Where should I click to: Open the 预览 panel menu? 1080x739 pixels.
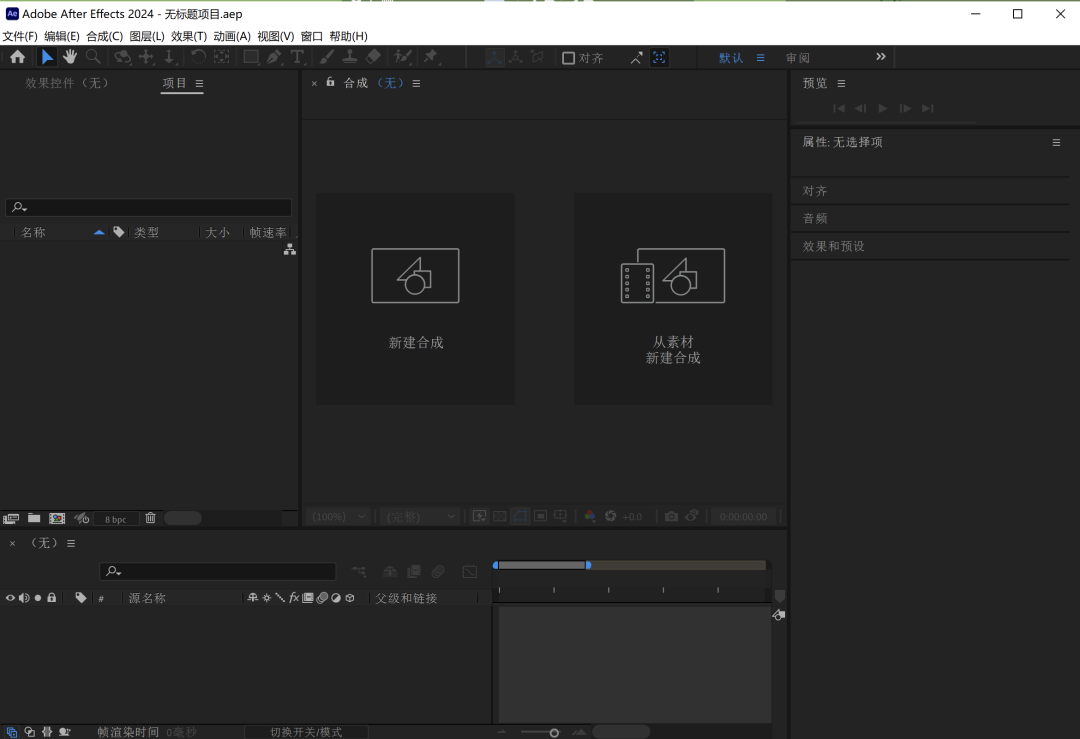pos(841,83)
